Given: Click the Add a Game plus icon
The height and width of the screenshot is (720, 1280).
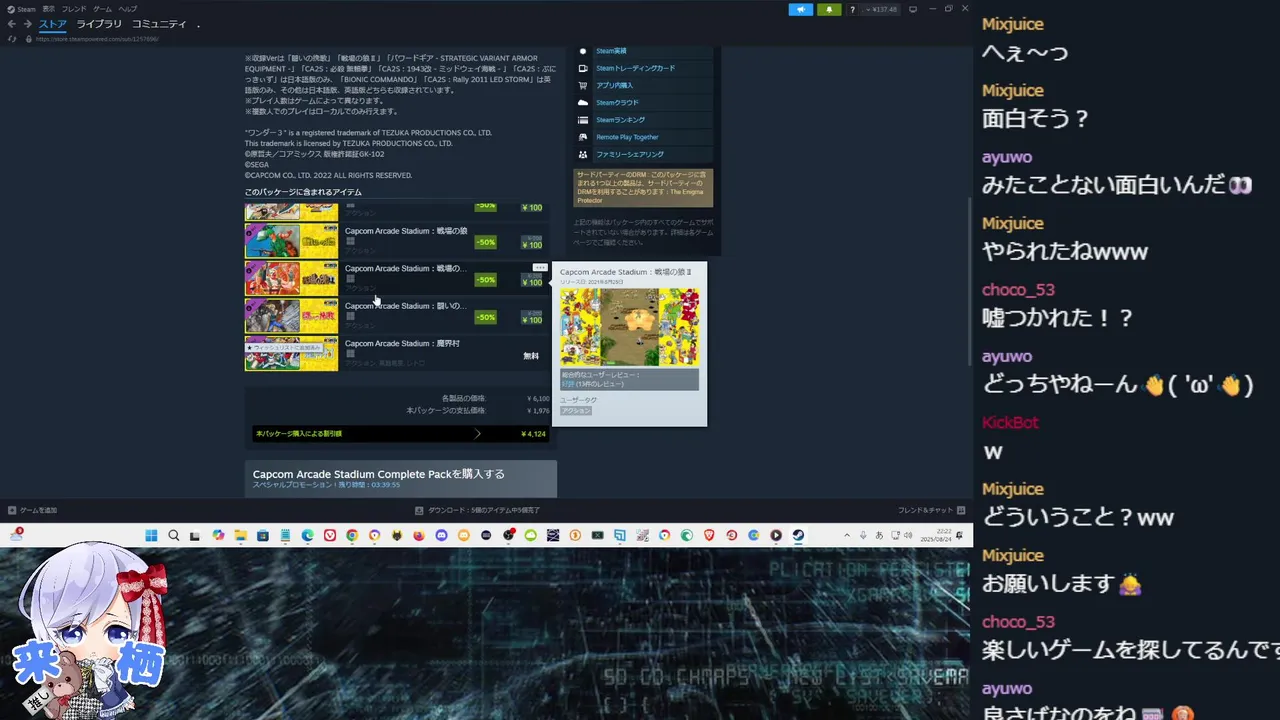Looking at the screenshot, I should tap(12, 510).
